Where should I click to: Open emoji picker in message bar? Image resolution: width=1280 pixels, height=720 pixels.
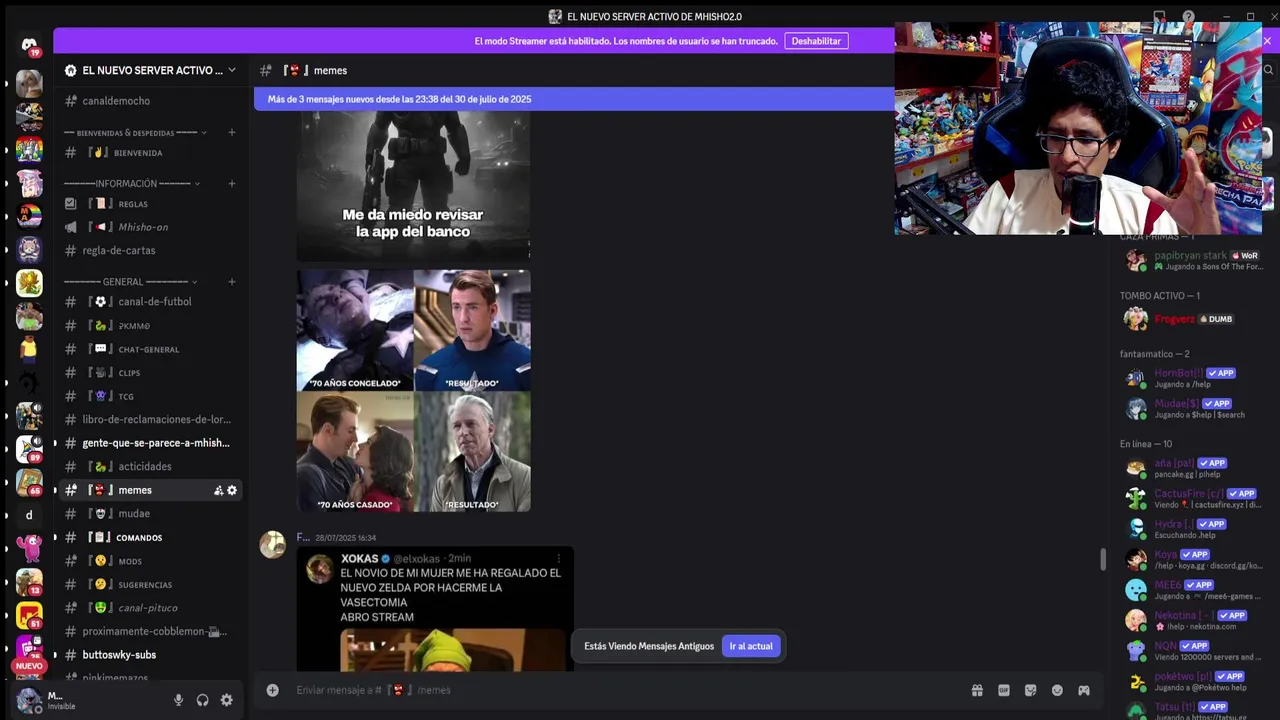tap(1057, 690)
